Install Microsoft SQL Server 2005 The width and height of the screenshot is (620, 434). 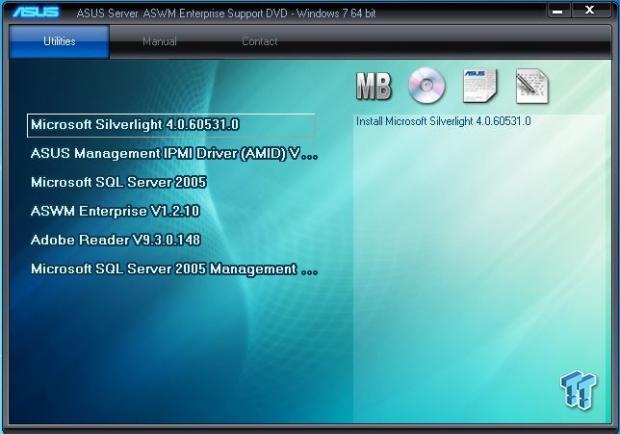119,182
